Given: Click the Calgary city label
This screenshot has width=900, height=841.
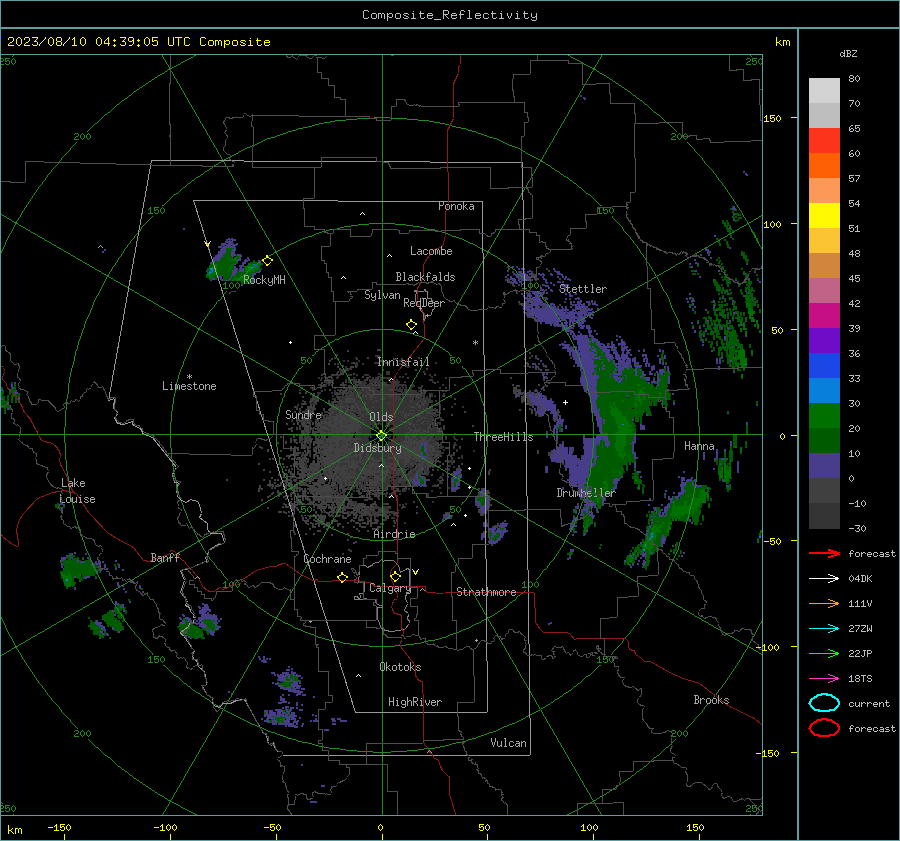Looking at the screenshot, I should pos(390,588).
